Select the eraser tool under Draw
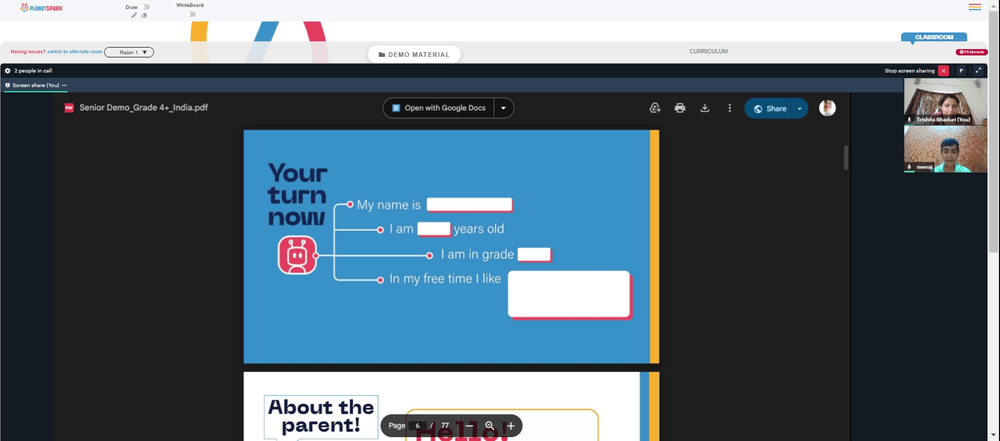 144,15
